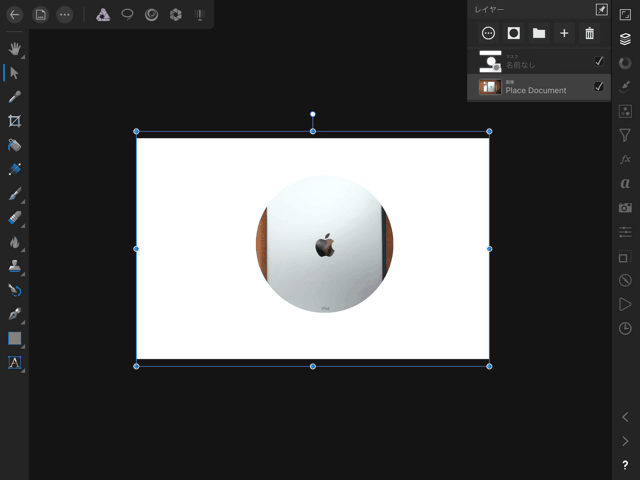Screen dimensions: 640x480
Task: Select the Move tool arrow
Action: coord(14,73)
